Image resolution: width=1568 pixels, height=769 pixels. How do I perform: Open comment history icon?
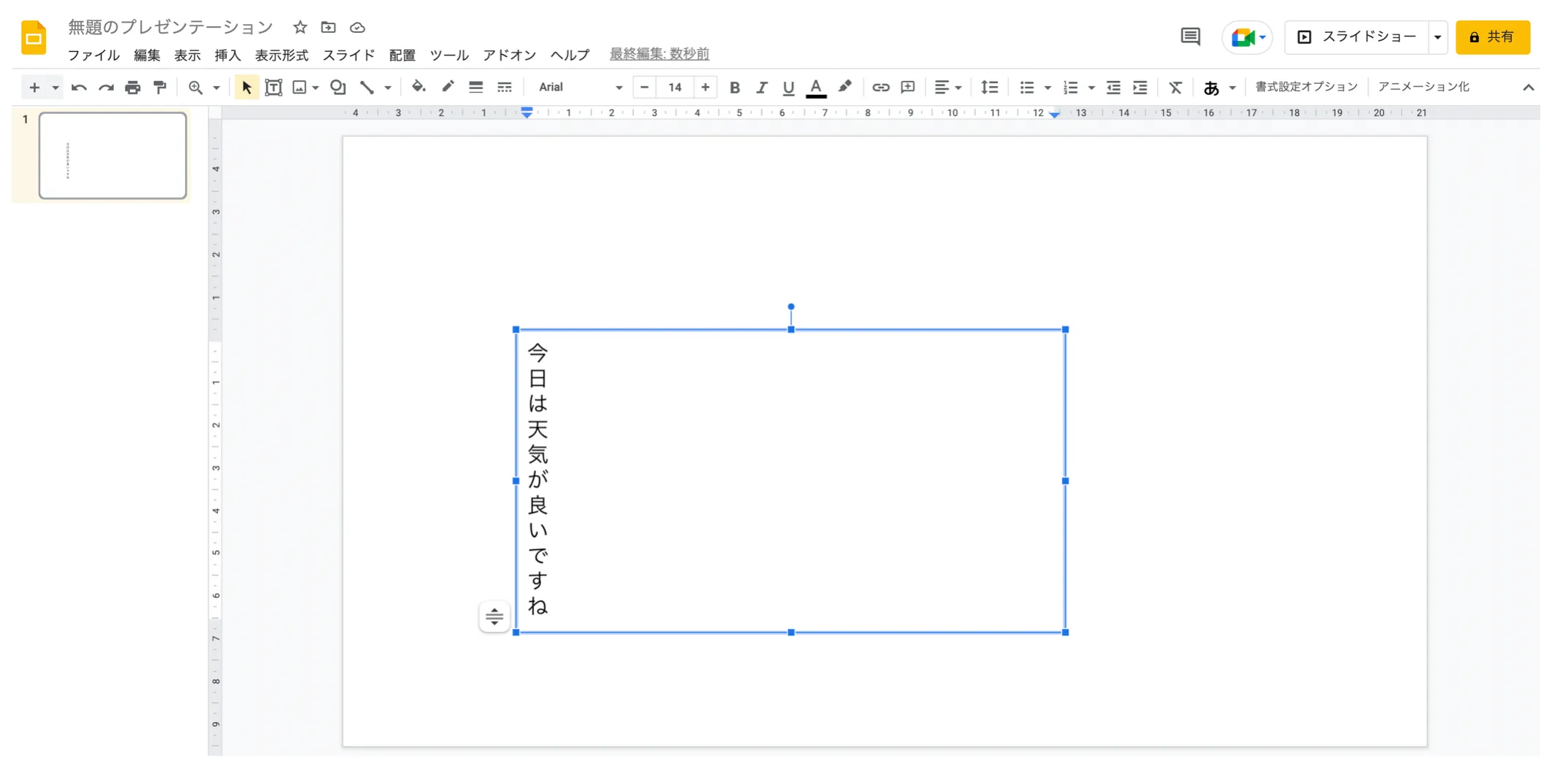(1191, 36)
